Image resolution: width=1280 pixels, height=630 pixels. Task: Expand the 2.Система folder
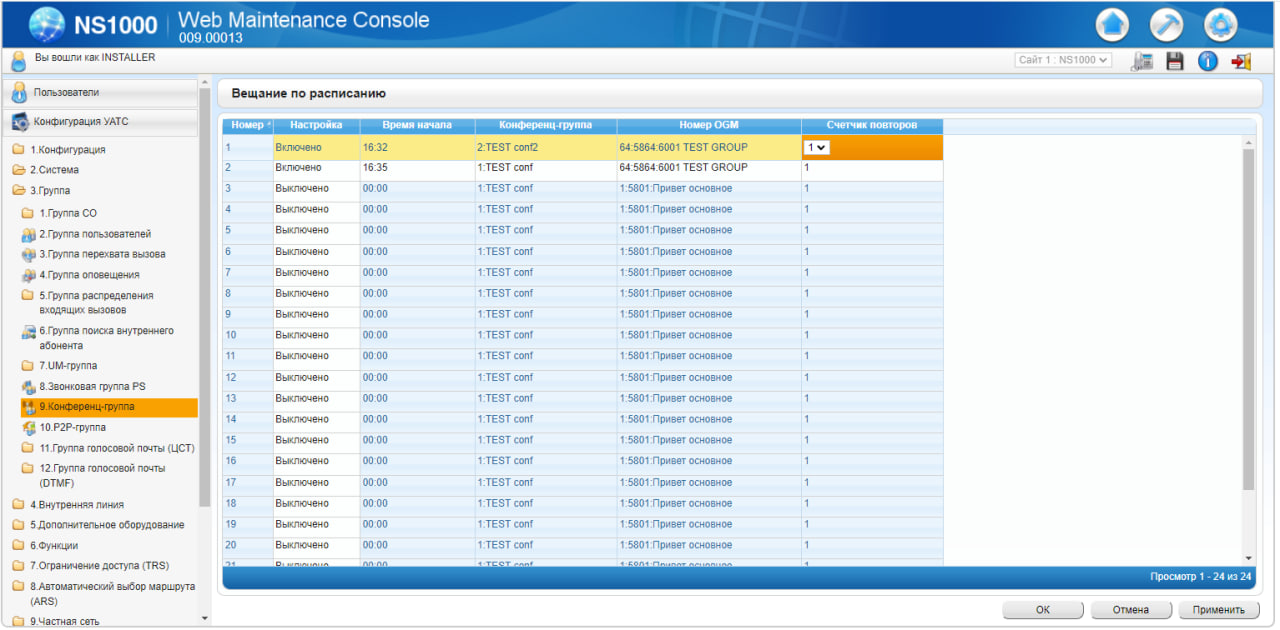click(x=18, y=170)
